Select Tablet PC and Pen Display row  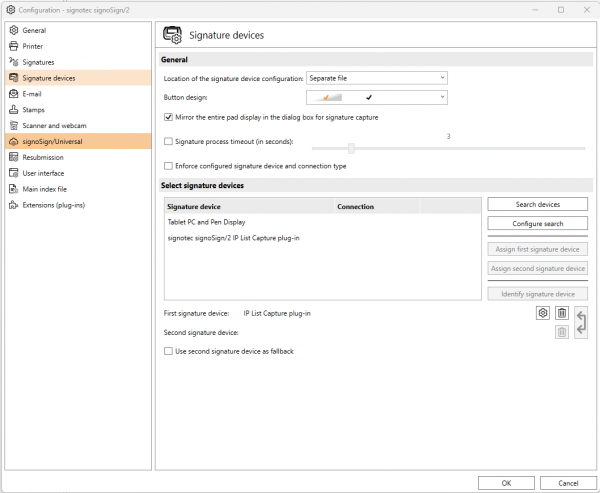point(323,222)
